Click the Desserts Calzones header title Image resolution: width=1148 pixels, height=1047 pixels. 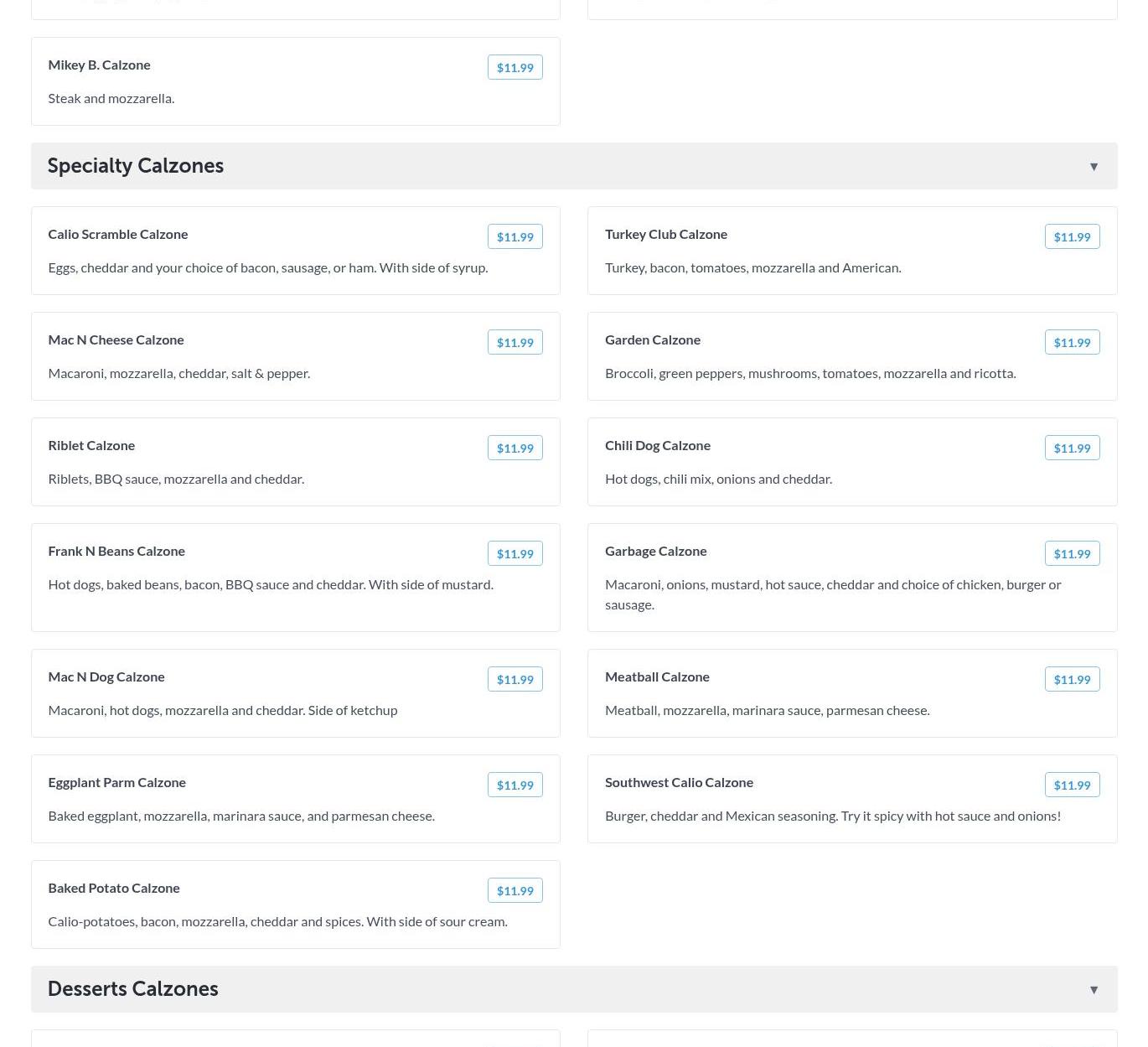133,989
